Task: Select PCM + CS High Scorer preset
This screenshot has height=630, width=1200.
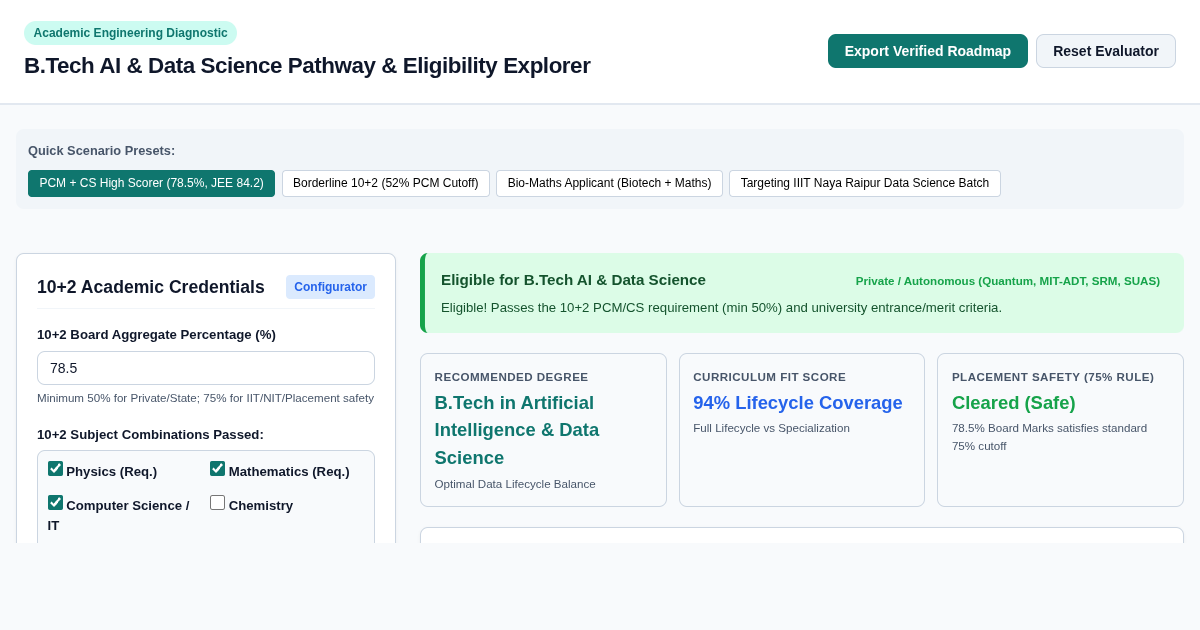Action: click(151, 183)
